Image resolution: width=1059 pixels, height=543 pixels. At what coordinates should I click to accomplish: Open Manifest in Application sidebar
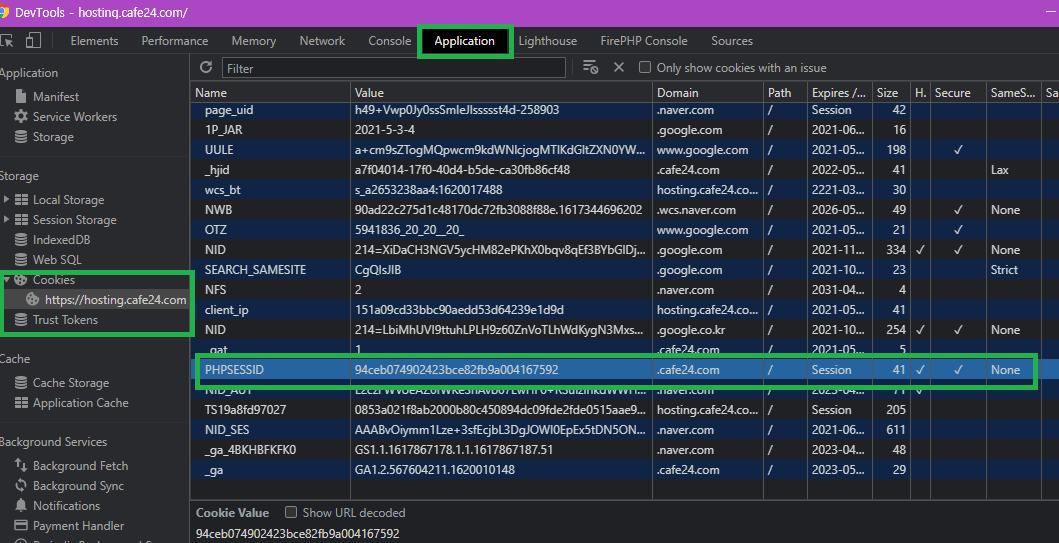coord(55,97)
